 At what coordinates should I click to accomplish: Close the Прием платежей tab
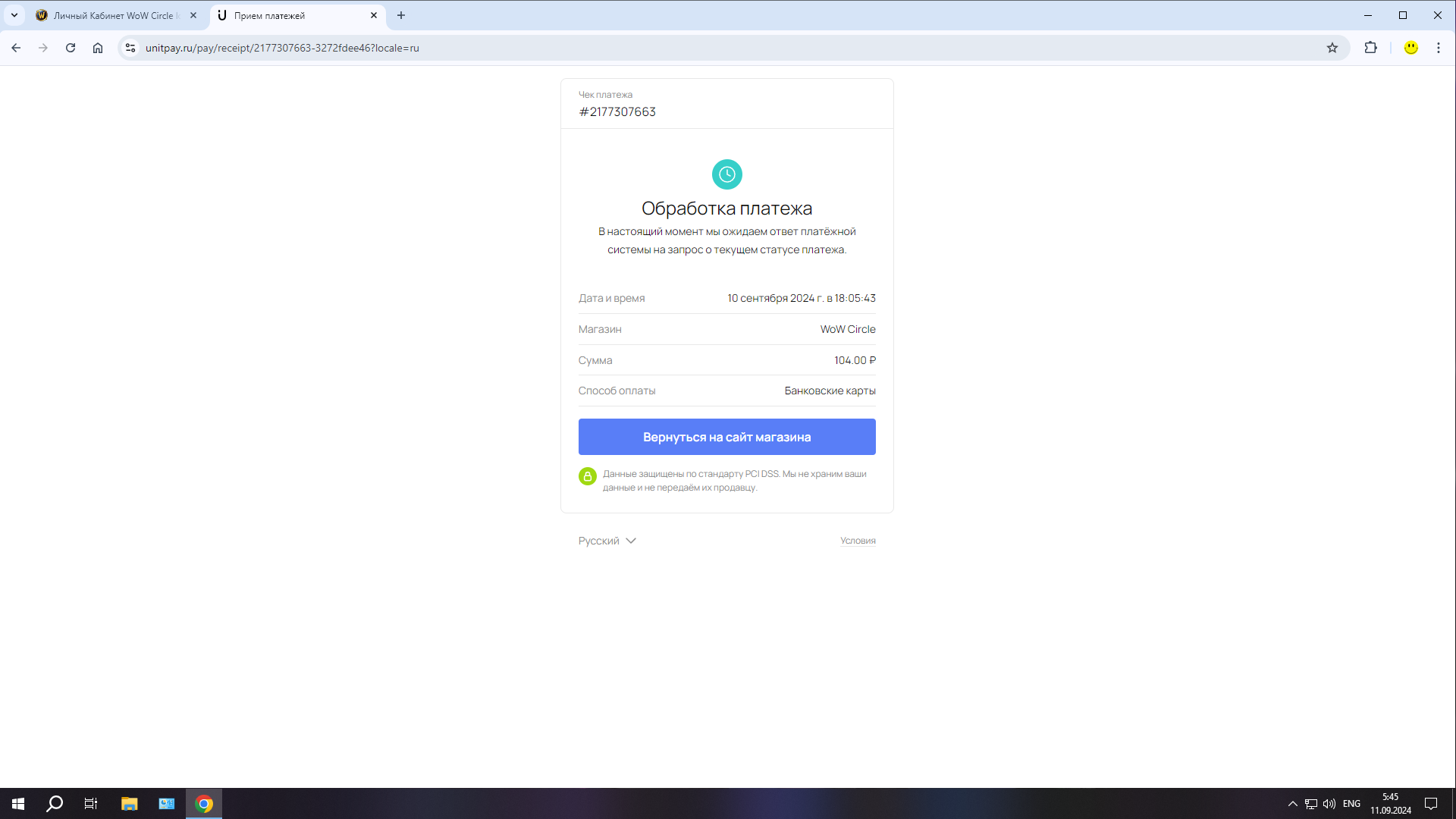374,15
